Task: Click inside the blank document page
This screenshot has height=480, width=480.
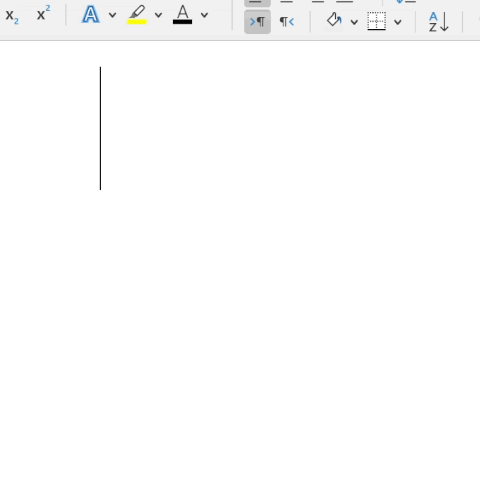Action: click(240, 260)
